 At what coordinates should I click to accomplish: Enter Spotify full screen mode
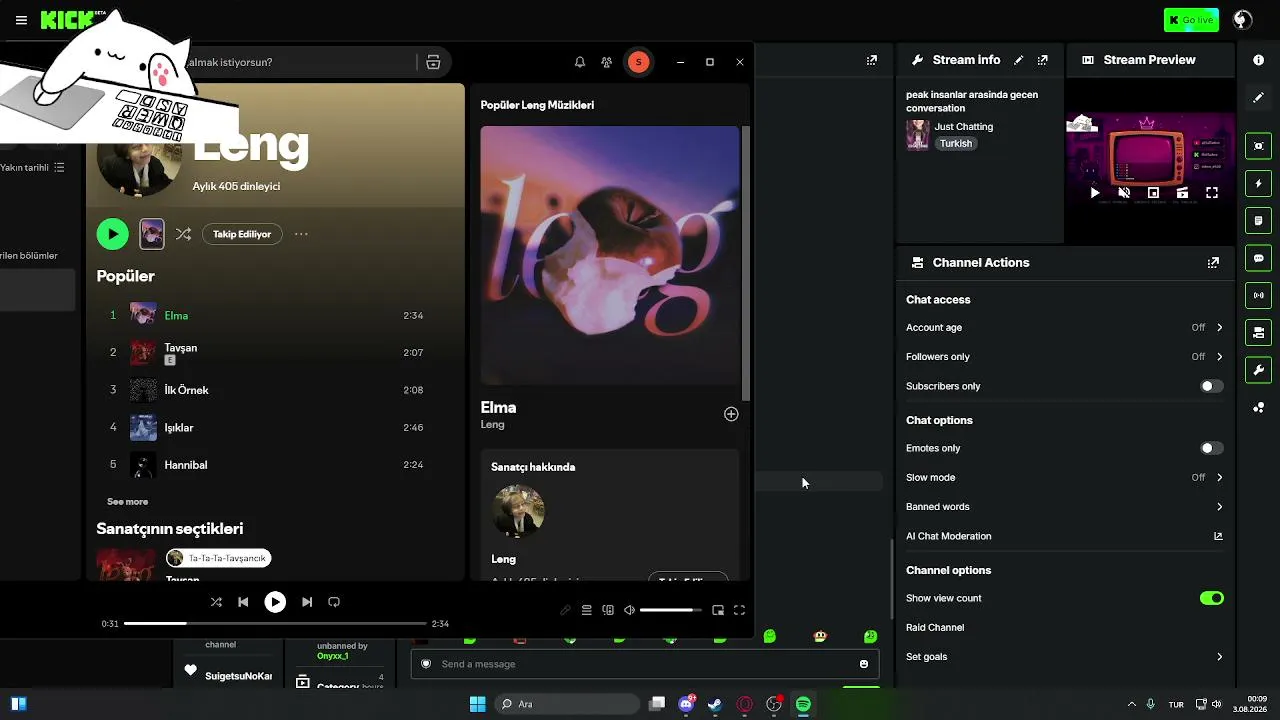point(740,610)
